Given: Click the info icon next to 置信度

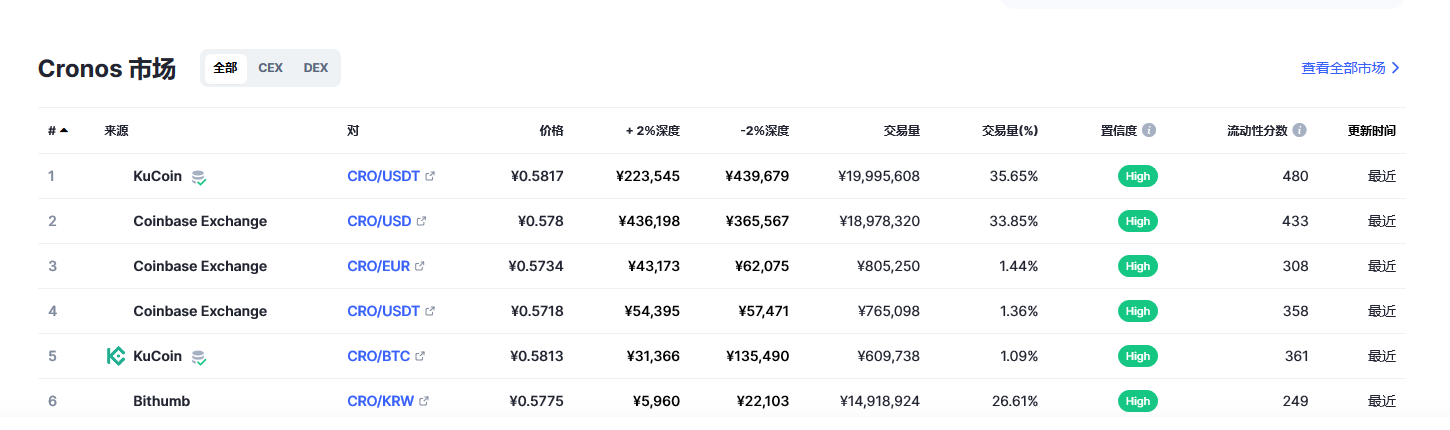Looking at the screenshot, I should 1149,130.
